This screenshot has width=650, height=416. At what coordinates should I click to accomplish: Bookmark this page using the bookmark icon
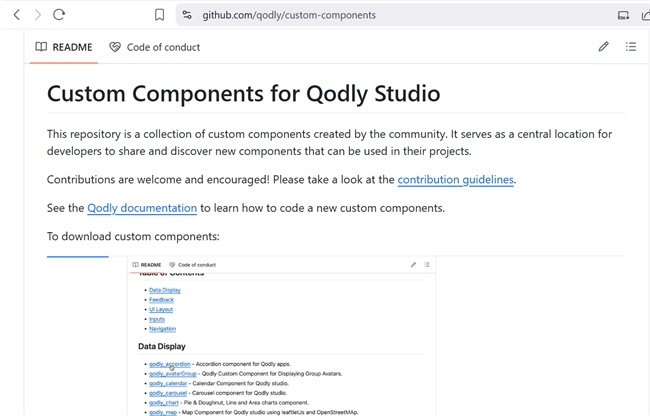coord(159,15)
